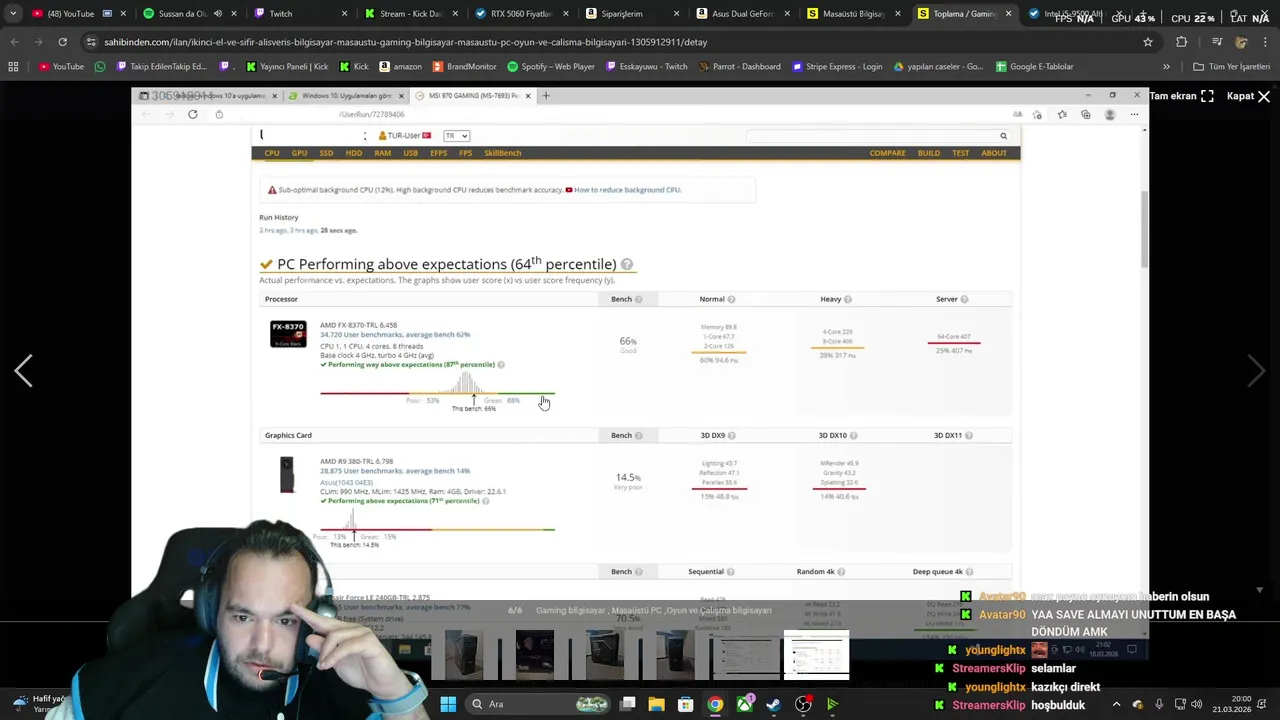The width and height of the screenshot is (1280, 720).
Task: Open Spotify – Web Player bookmark
Action: 550,67
